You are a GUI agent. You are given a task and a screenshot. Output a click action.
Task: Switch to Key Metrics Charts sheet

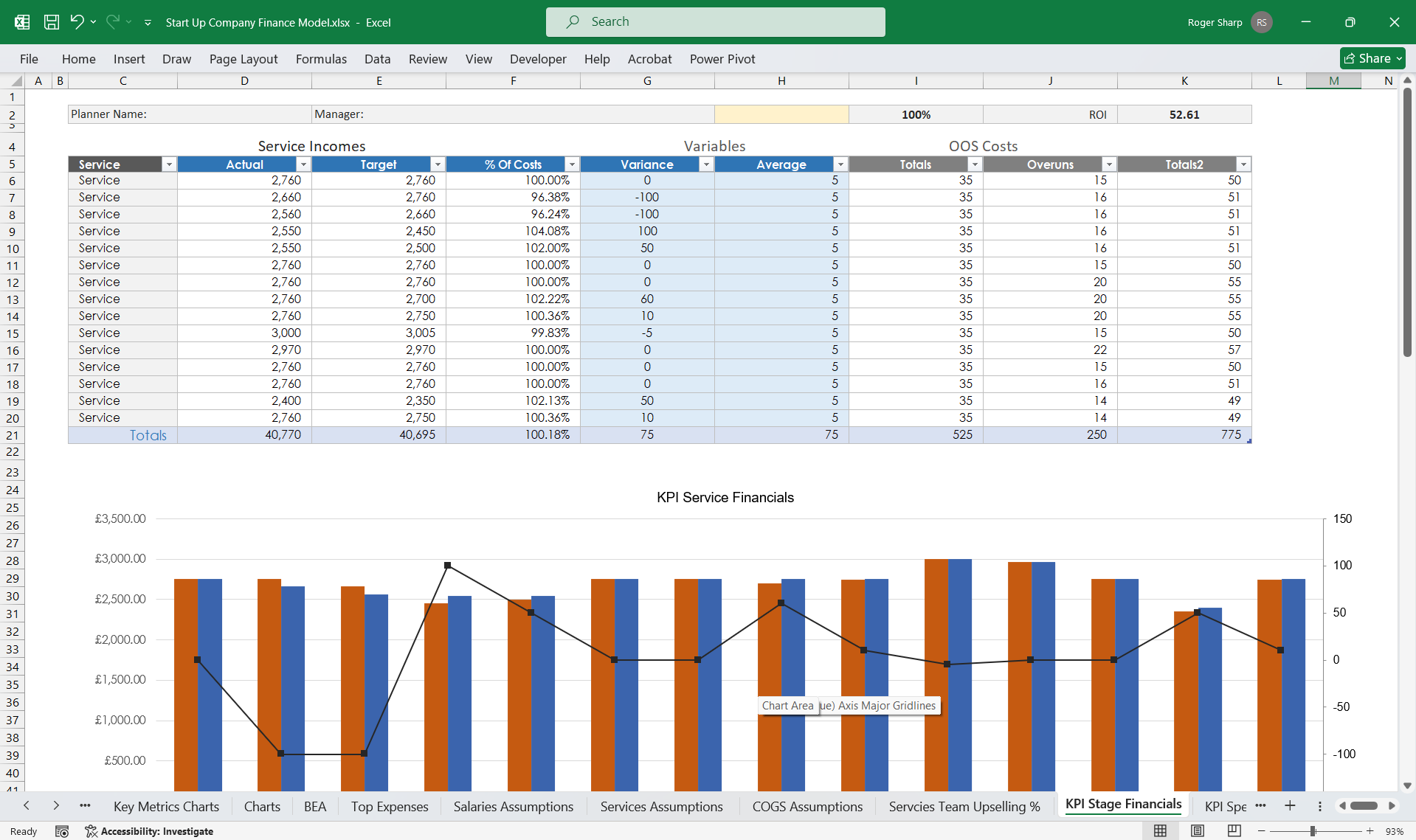tap(166, 807)
